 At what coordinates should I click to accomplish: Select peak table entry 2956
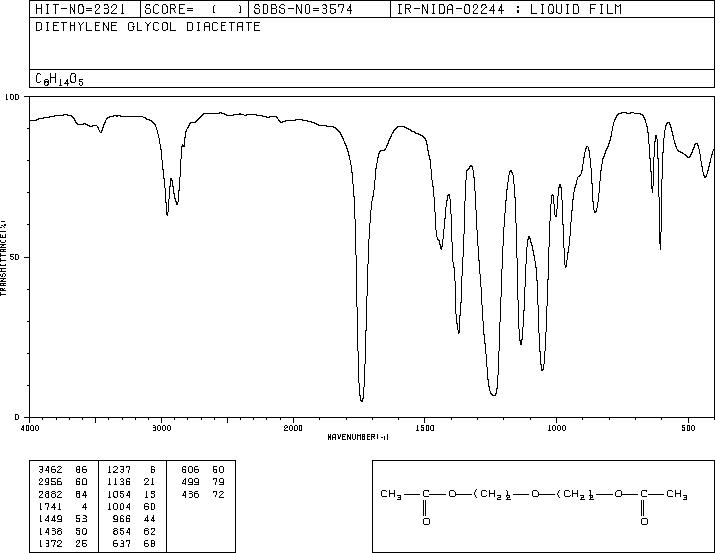click(50, 482)
